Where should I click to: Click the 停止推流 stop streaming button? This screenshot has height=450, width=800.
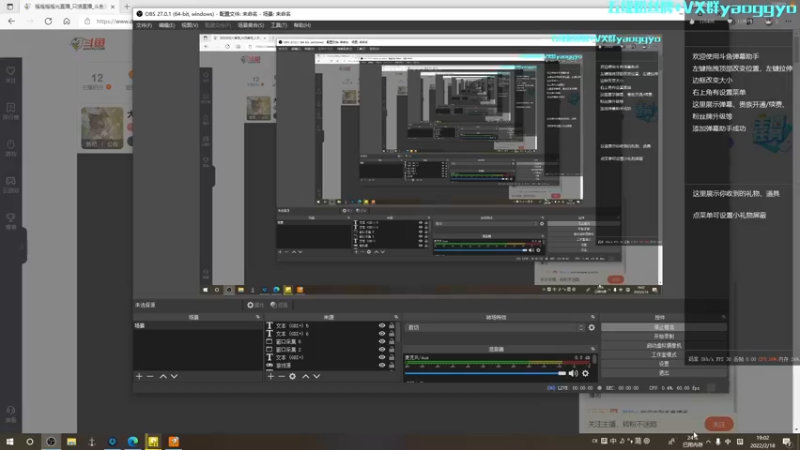[x=664, y=328]
